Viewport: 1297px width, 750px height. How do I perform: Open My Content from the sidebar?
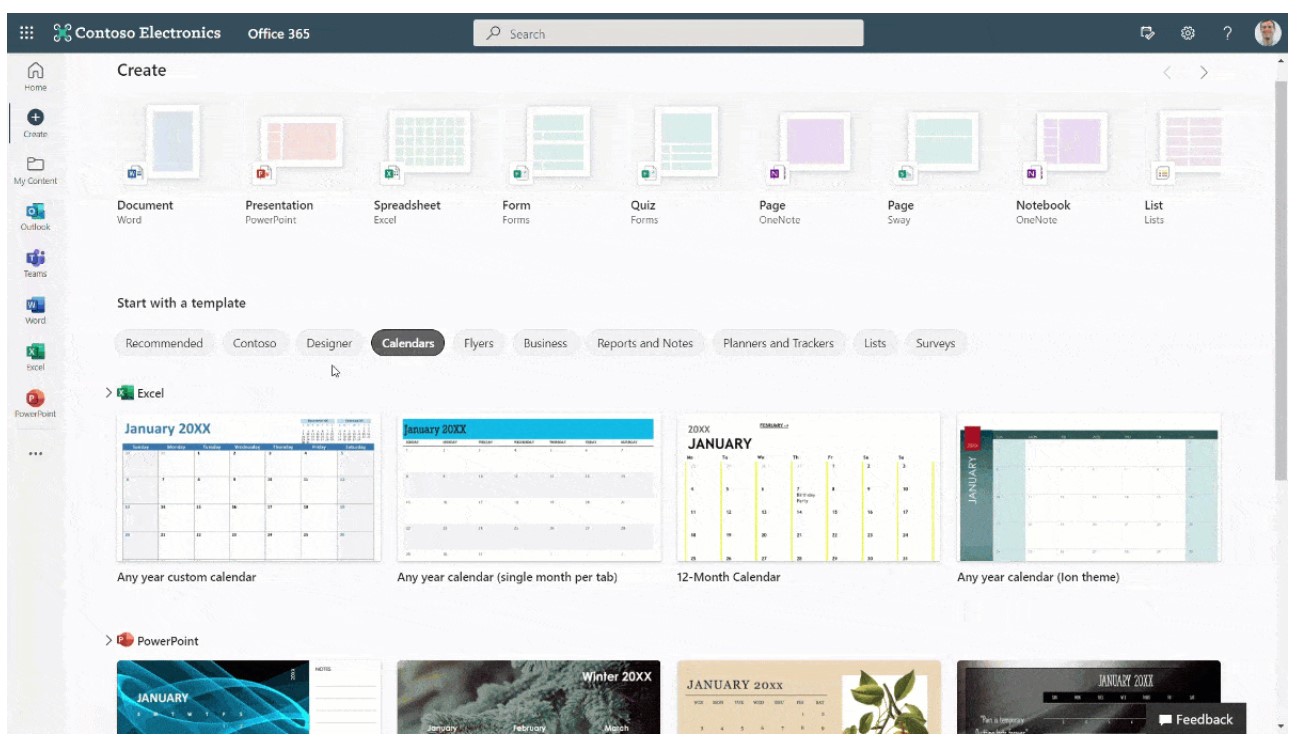(35, 170)
